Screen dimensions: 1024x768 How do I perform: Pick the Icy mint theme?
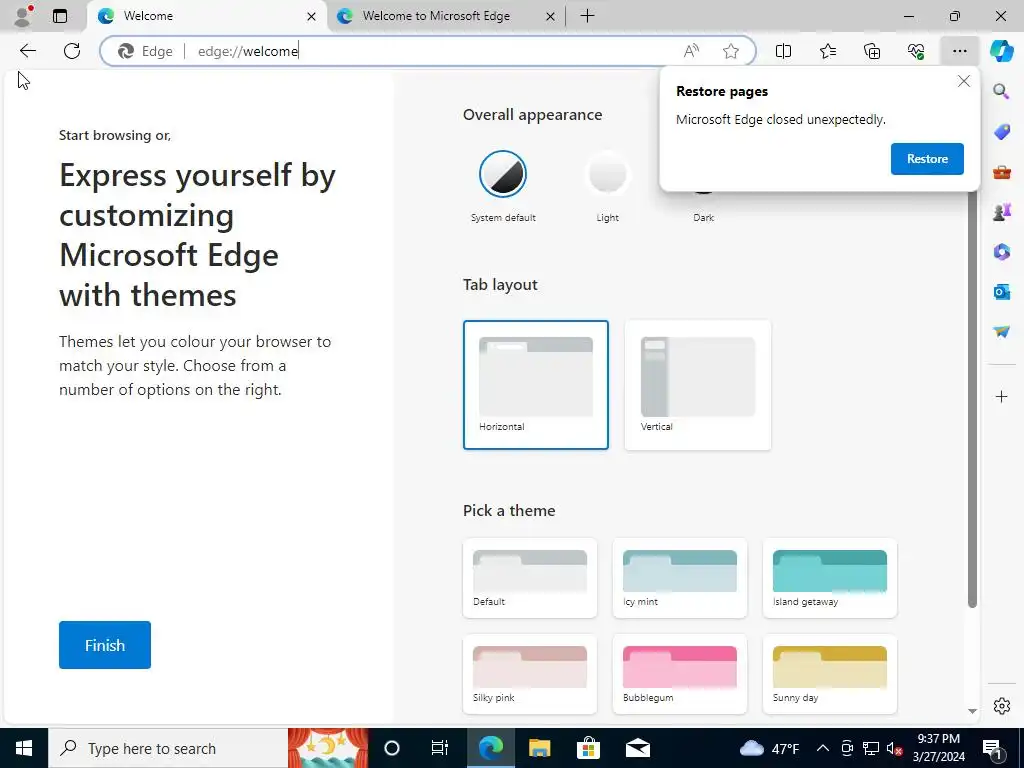tap(680, 578)
